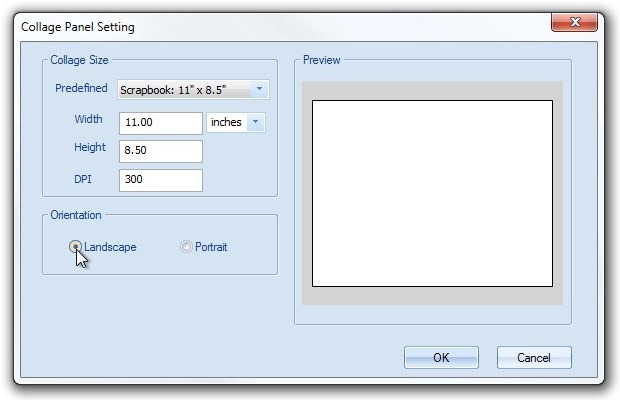Focus the DPI field showing 300
Image resolution: width=620 pixels, height=400 pixels.
(161, 180)
